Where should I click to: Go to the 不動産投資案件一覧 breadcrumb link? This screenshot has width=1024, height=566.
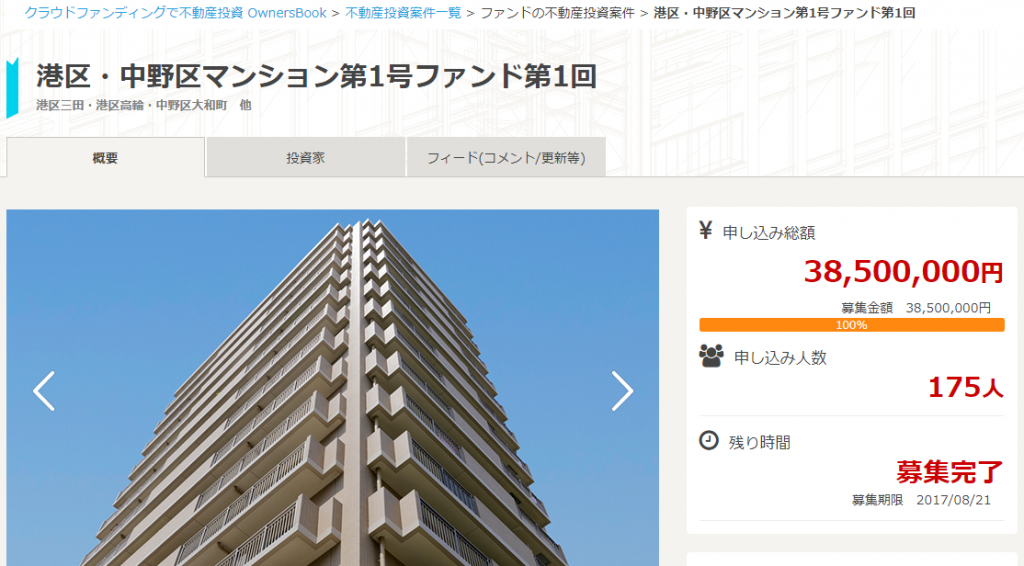(x=403, y=12)
